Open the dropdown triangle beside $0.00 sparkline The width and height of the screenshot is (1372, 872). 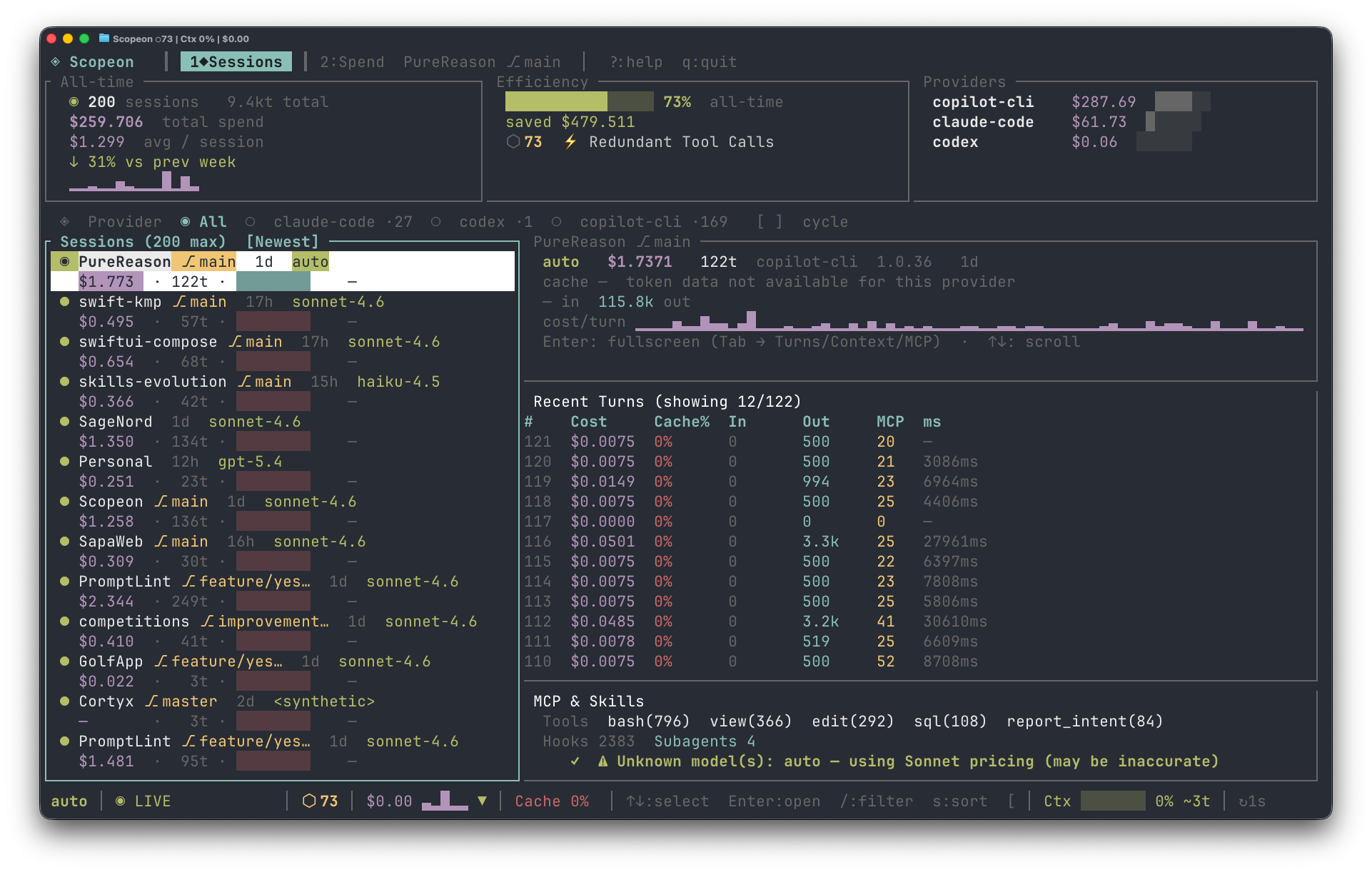(483, 801)
